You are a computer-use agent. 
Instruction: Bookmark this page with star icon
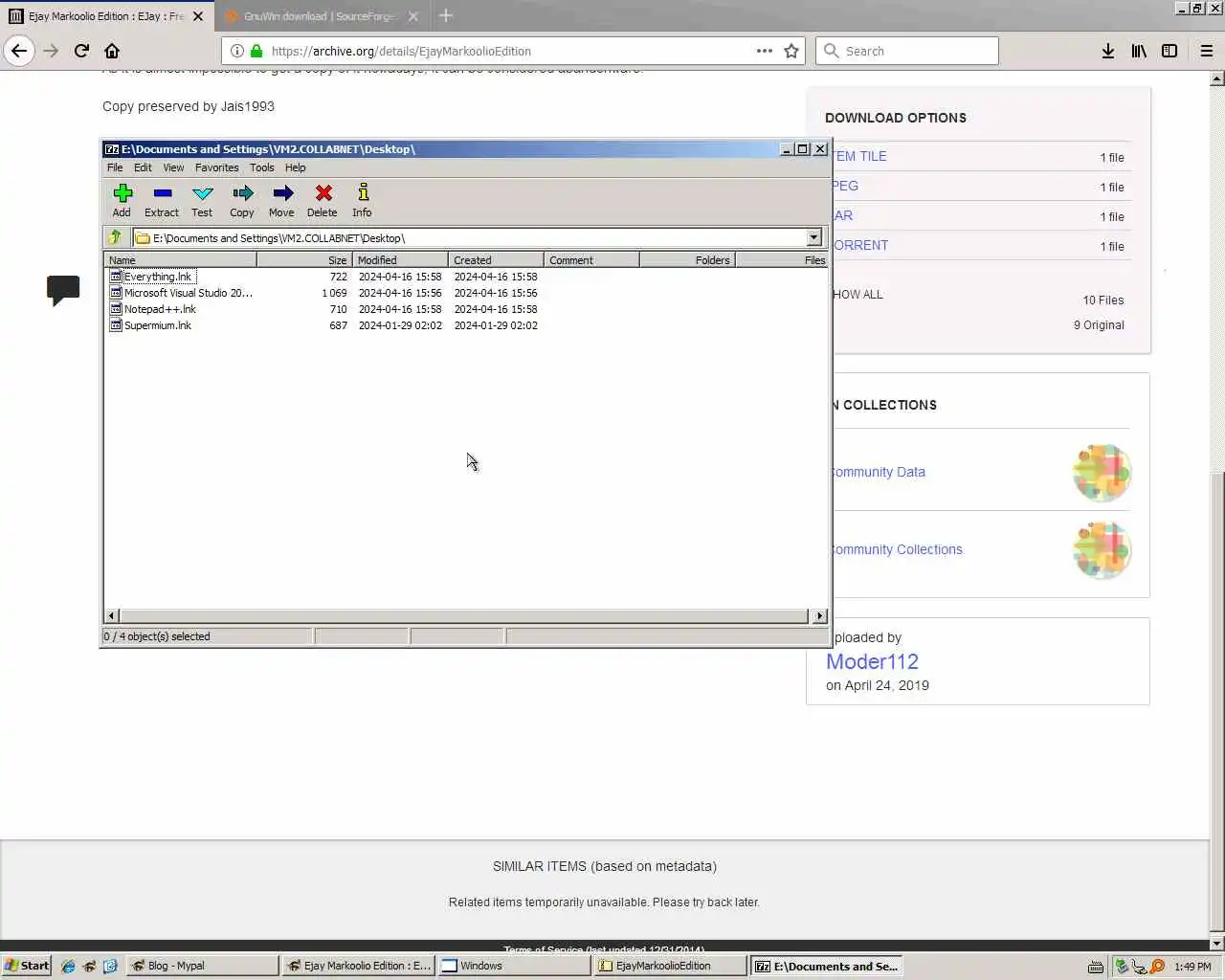(x=791, y=51)
